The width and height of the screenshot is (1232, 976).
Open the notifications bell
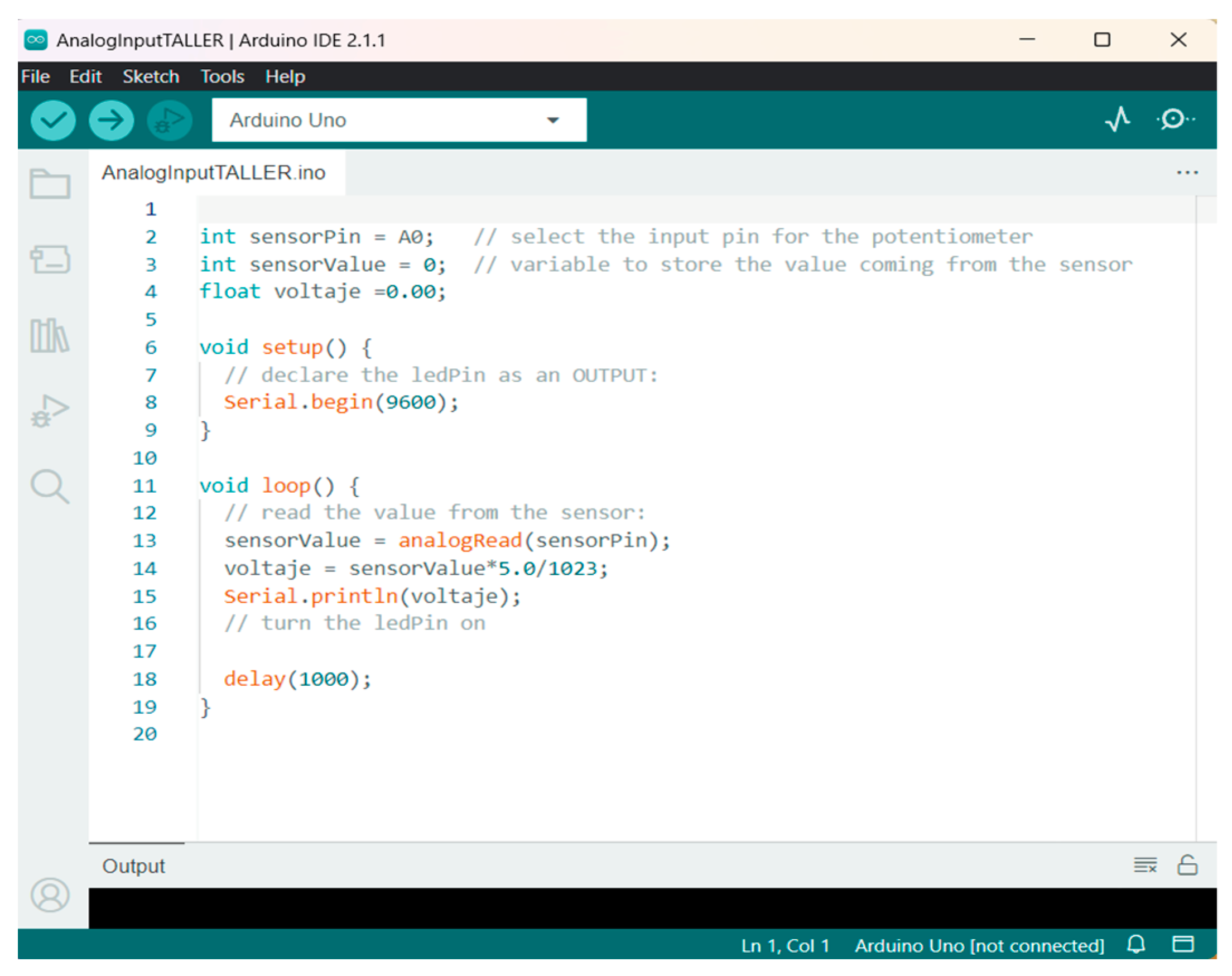(1136, 944)
